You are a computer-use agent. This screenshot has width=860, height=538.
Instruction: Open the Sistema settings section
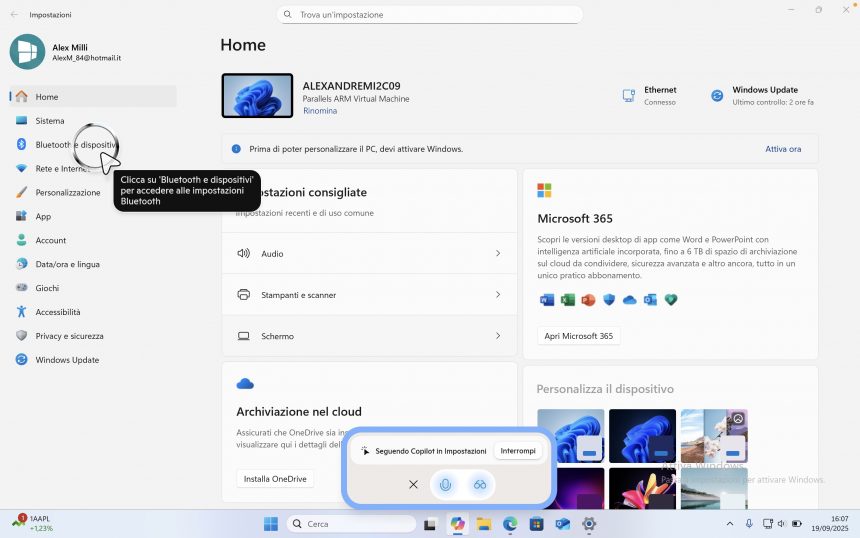coord(50,121)
